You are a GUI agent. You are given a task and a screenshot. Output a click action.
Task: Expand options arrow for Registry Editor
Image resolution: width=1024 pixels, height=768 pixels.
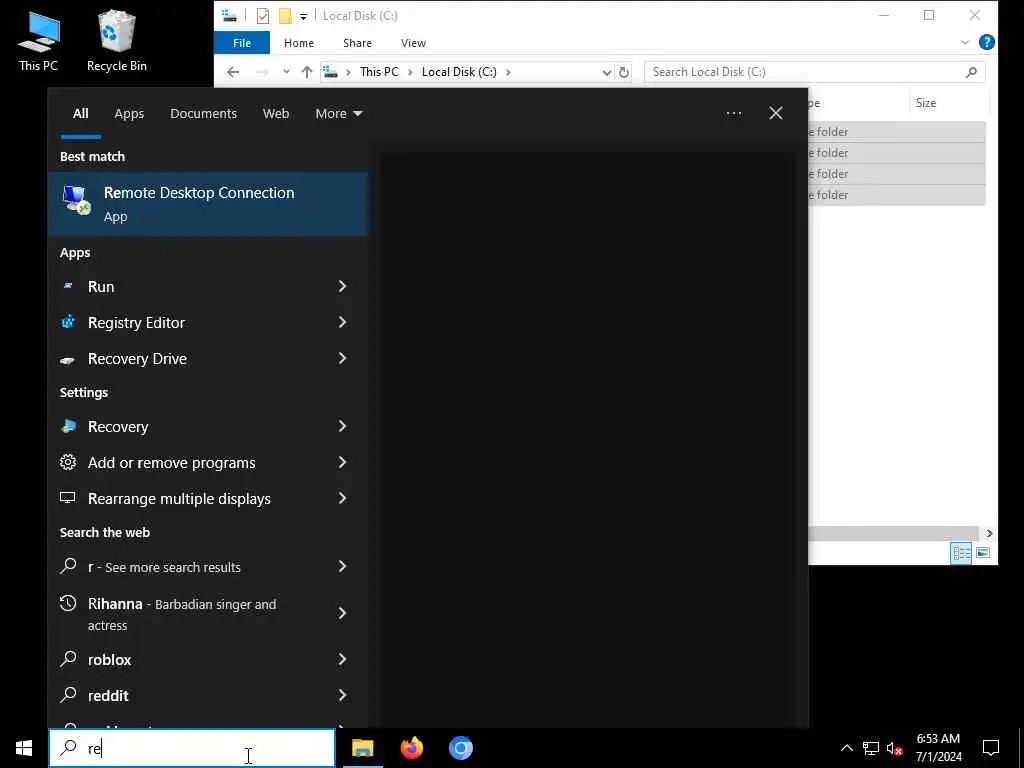tap(342, 323)
